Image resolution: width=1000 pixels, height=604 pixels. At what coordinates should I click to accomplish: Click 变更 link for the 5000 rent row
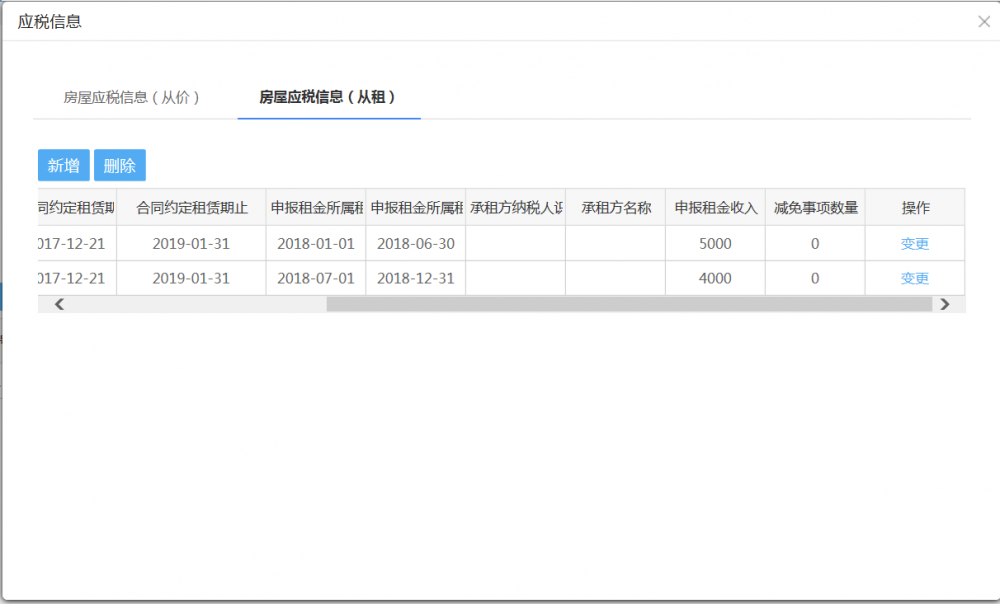[914, 243]
